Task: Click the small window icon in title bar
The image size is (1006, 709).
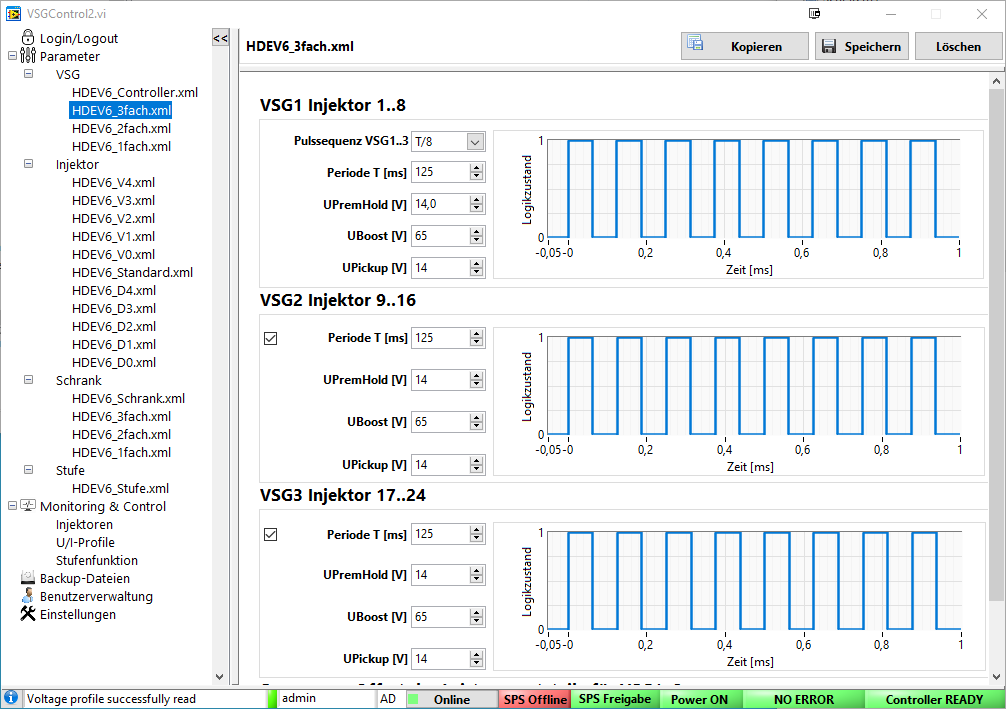Action: (x=814, y=13)
